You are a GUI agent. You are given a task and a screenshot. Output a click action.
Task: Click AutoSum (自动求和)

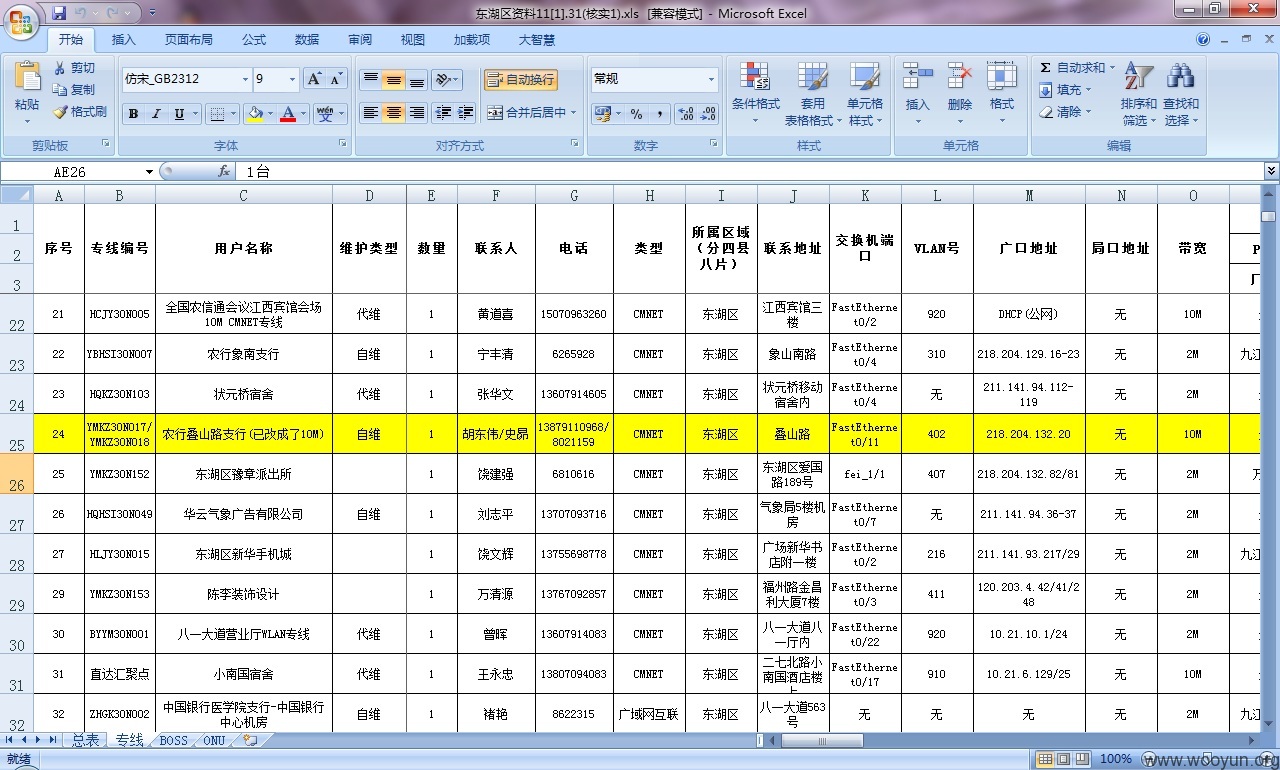1075,68
